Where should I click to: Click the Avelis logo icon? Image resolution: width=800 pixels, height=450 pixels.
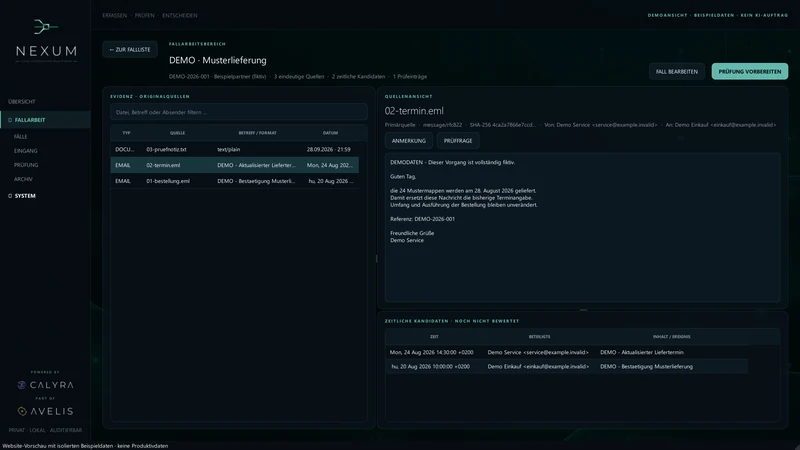pyautogui.click(x=22, y=411)
